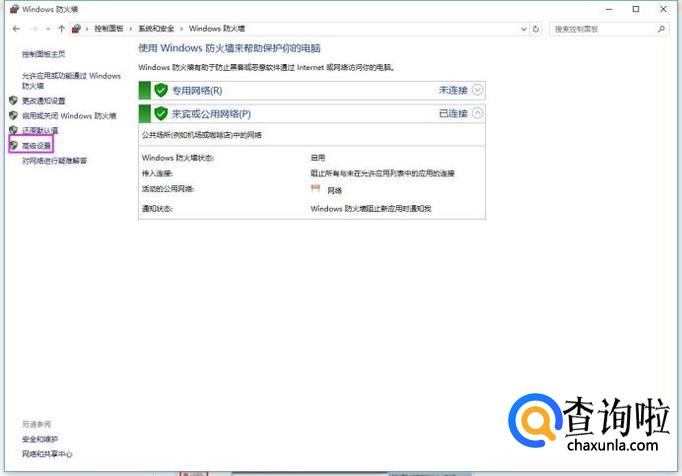Open 控制面板主页 link
Screen dimensions: 682x476
click(43, 54)
